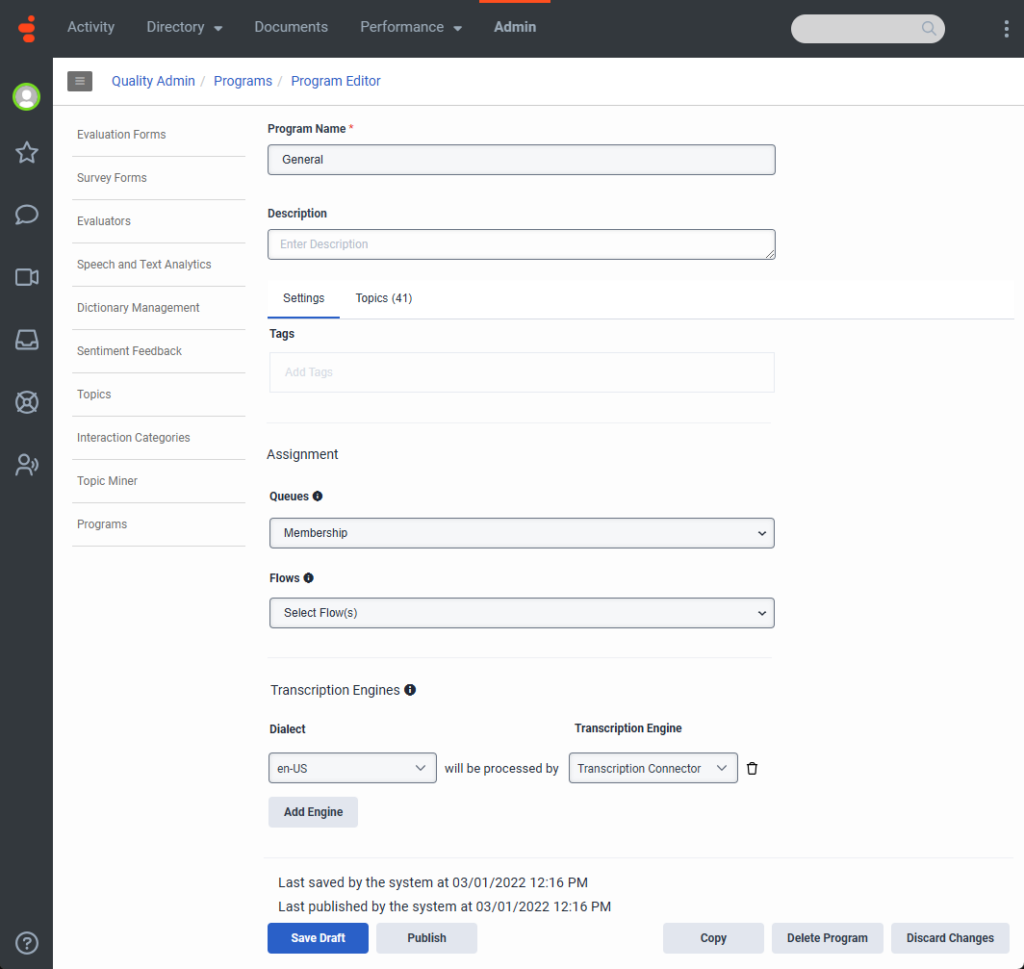
Task: Expand the Select Flow(s) dropdown
Action: (x=521, y=613)
